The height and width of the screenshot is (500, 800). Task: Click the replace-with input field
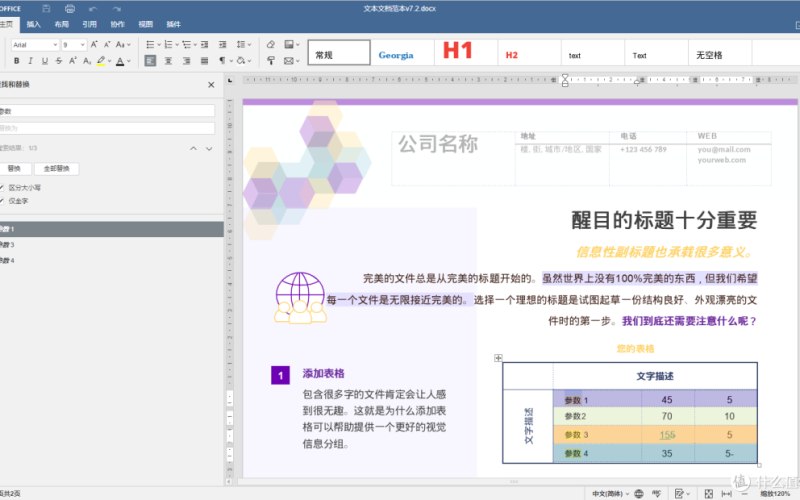click(x=107, y=128)
